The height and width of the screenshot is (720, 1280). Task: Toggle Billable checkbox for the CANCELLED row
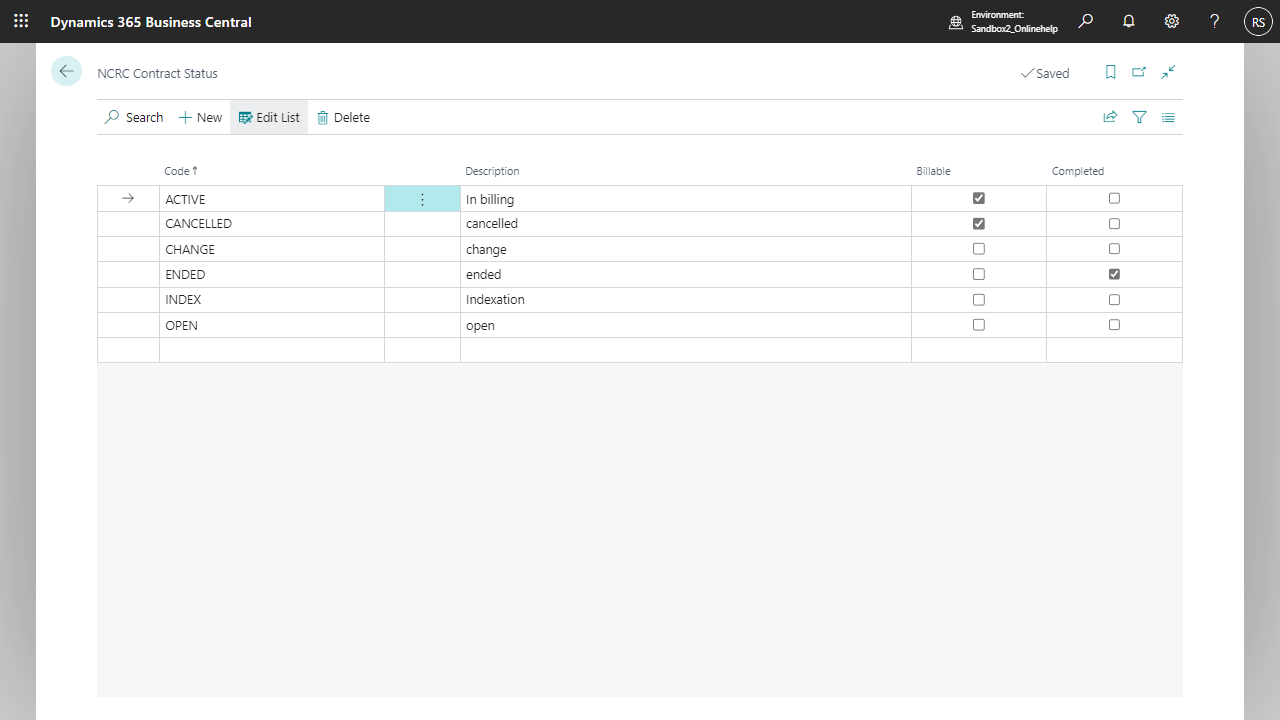click(x=978, y=224)
